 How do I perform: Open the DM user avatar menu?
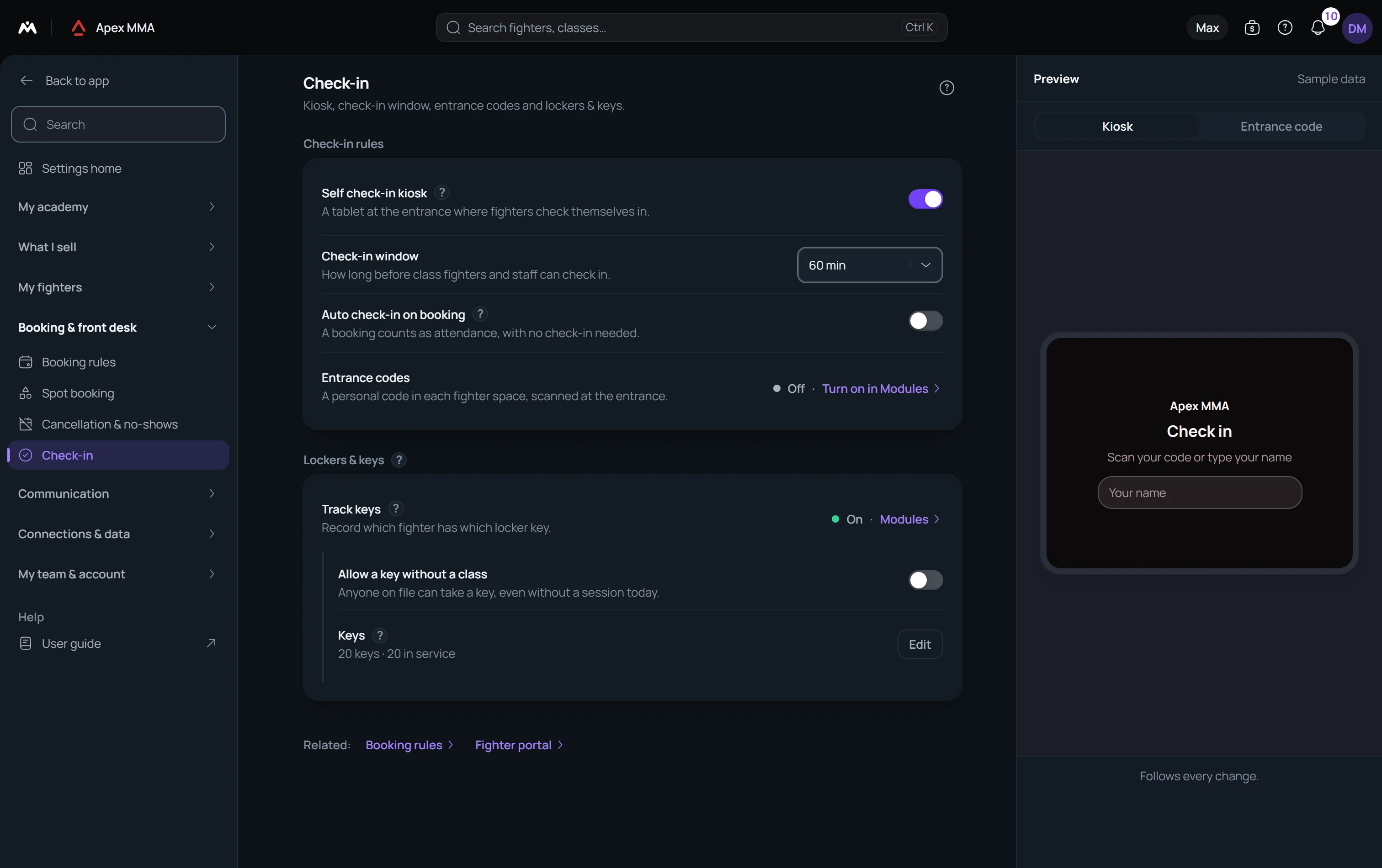1357,28
